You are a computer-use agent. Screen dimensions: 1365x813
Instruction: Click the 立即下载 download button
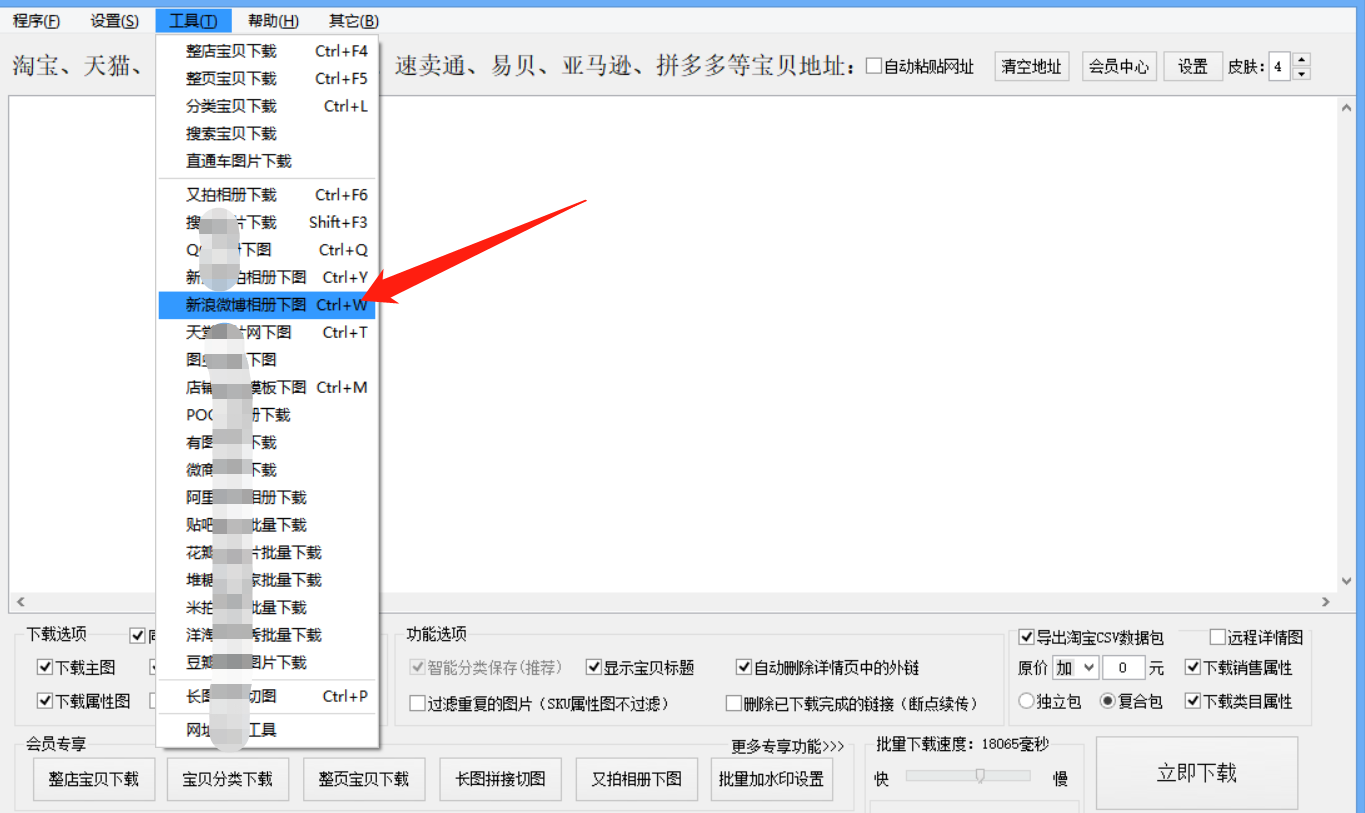1196,771
